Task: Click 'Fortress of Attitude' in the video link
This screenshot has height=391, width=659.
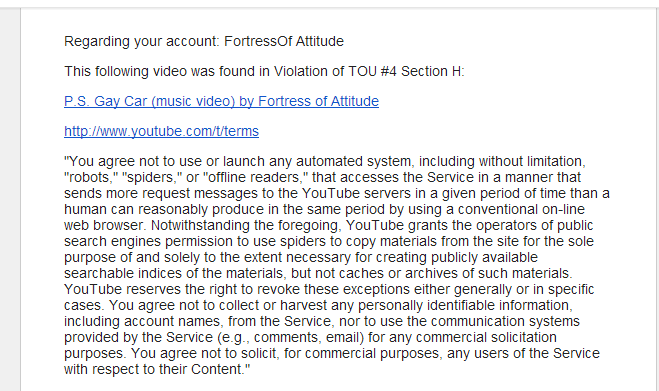Action: click(x=318, y=101)
